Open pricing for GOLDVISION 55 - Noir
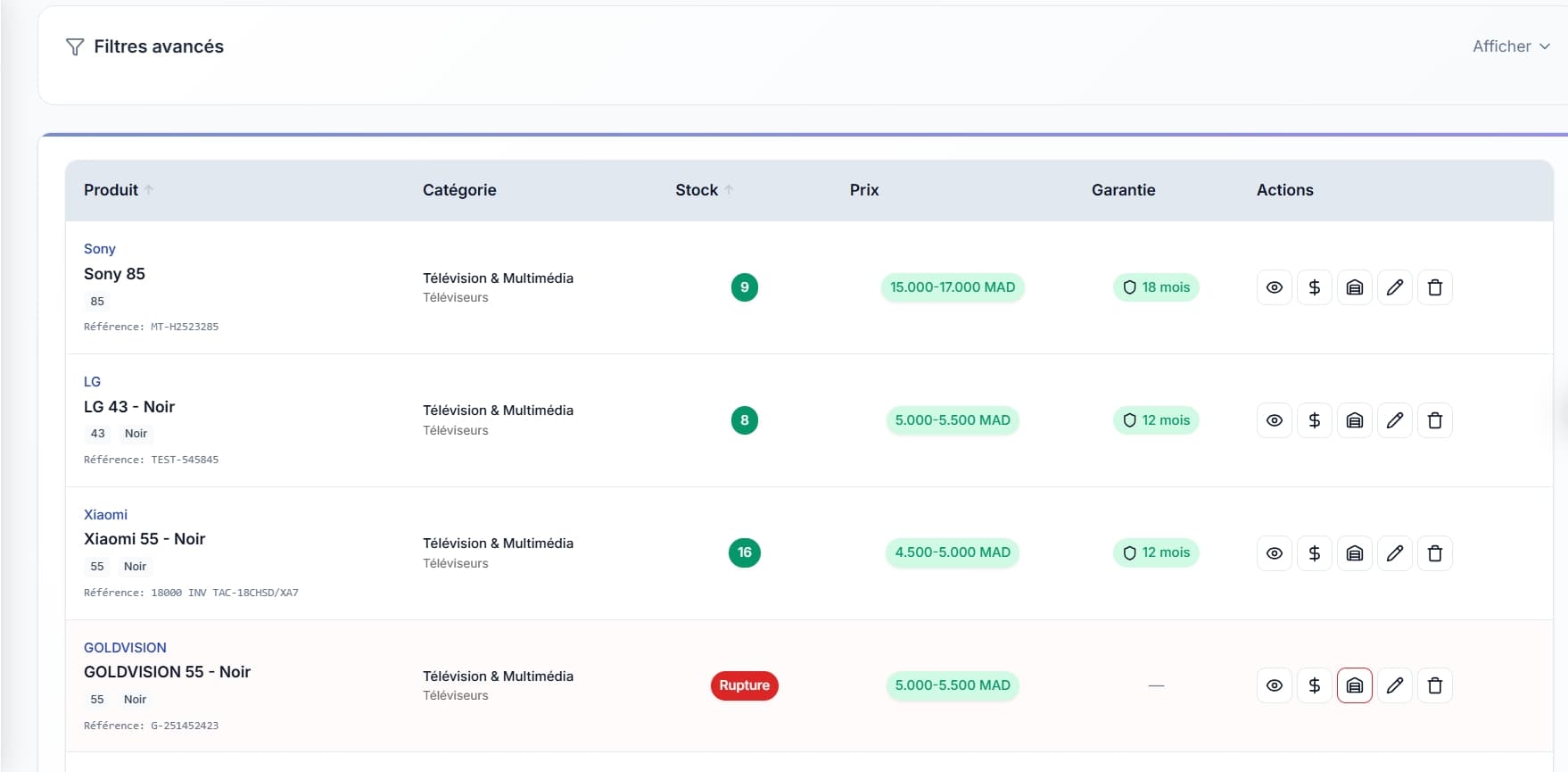 click(1315, 685)
